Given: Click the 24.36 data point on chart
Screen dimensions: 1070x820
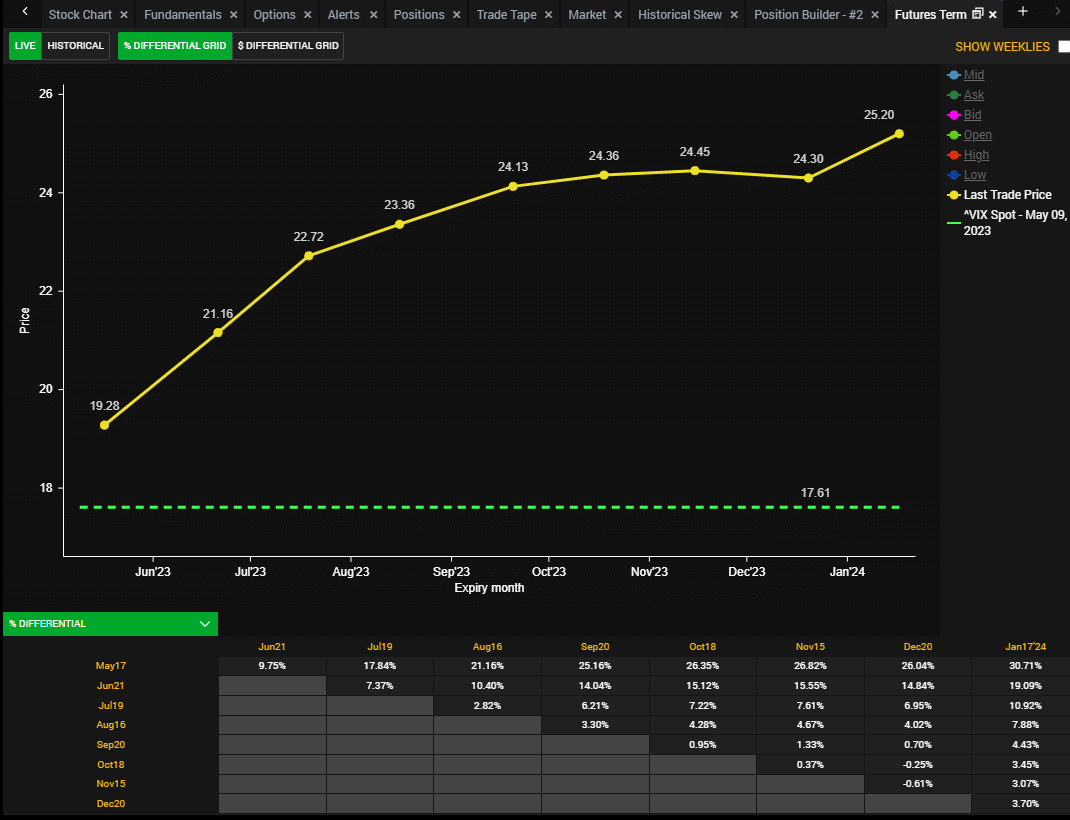Looking at the screenshot, I should [x=604, y=175].
